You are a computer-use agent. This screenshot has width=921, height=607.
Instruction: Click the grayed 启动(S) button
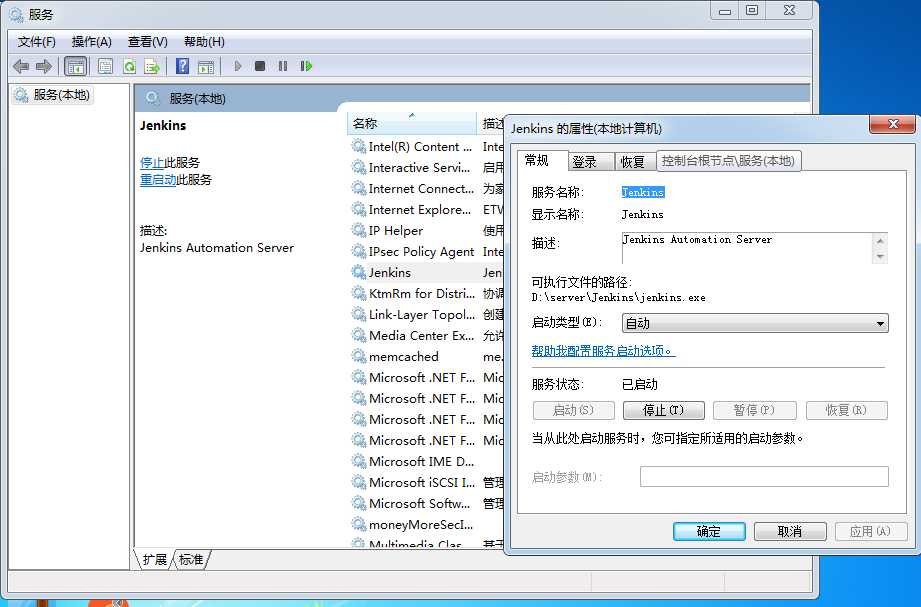point(574,410)
